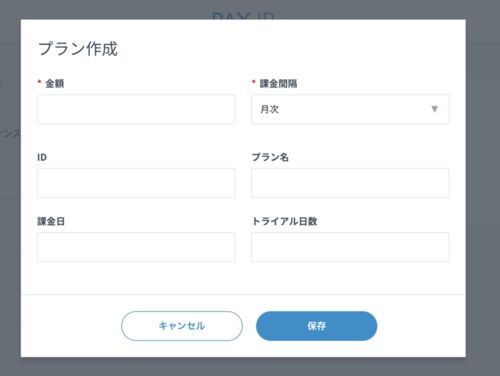Click the 金額 field label
Image resolution: width=500 pixels, height=376 pixels.
point(55,83)
